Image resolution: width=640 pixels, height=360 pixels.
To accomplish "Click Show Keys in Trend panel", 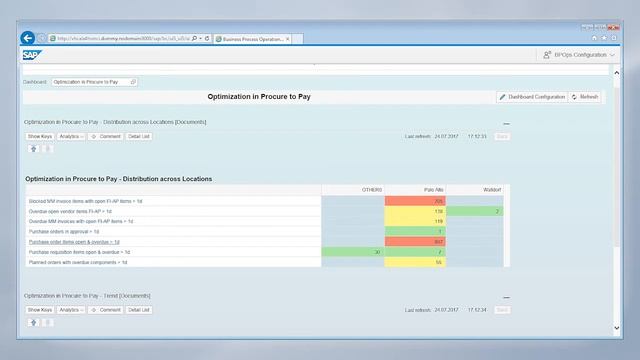I will click(x=40, y=310).
